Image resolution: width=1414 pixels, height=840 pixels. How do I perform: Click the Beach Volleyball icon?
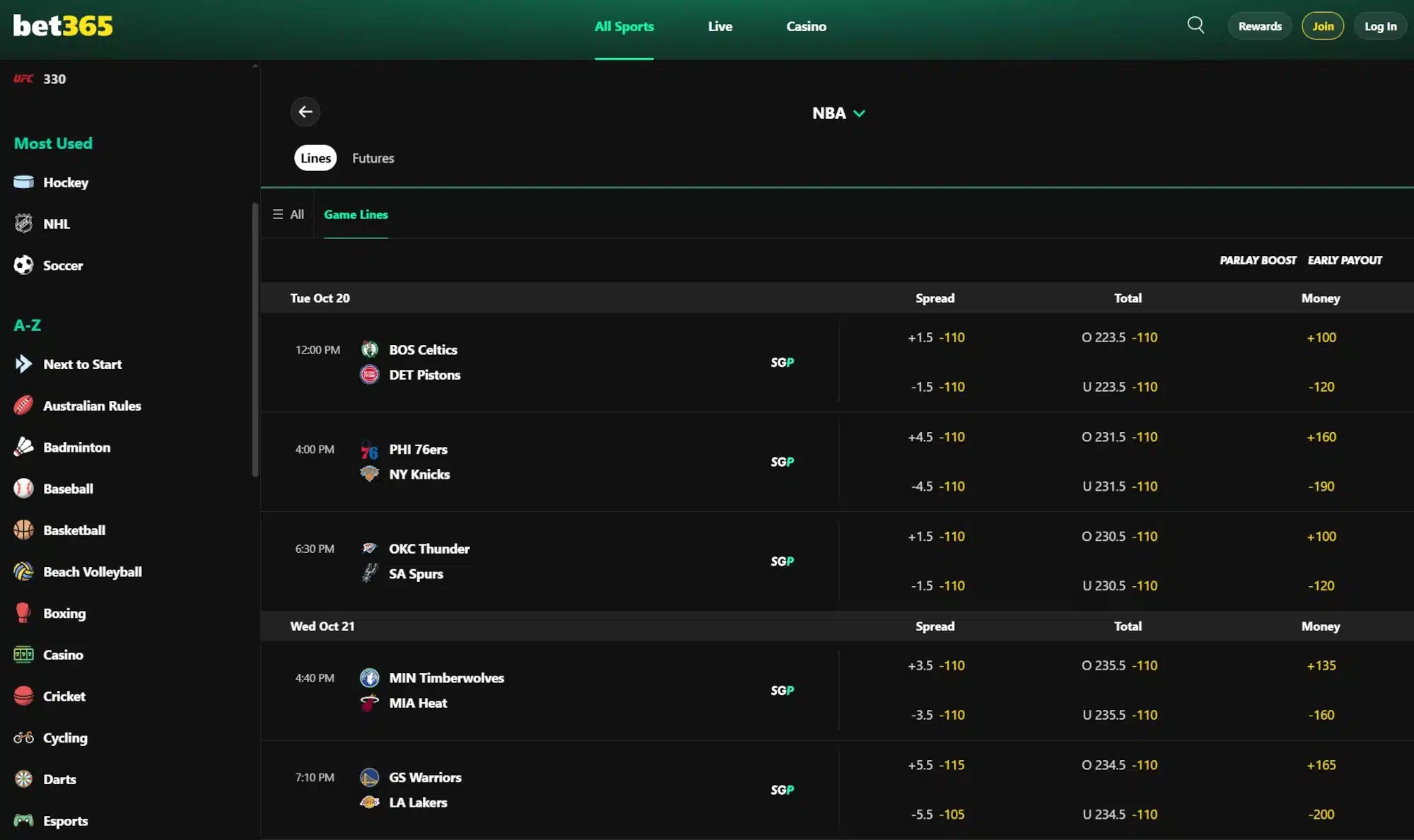point(23,571)
